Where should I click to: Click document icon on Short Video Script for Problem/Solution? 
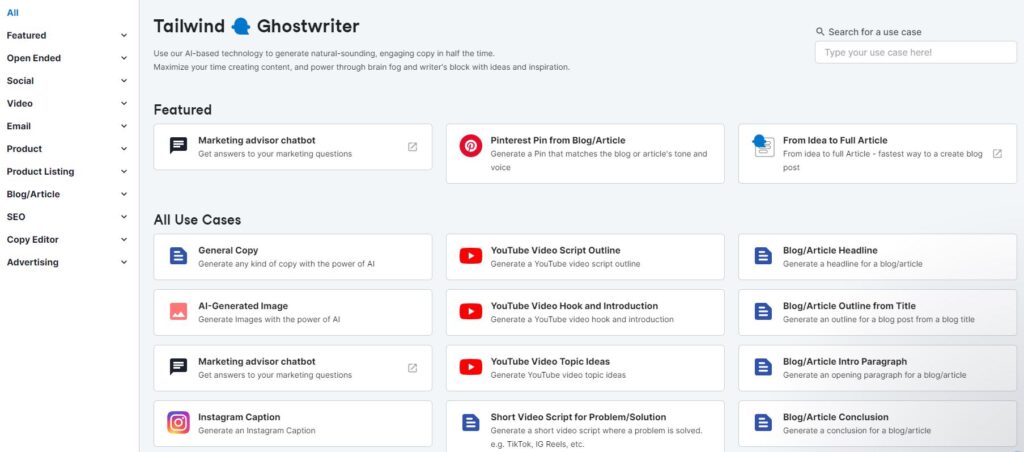pos(470,423)
